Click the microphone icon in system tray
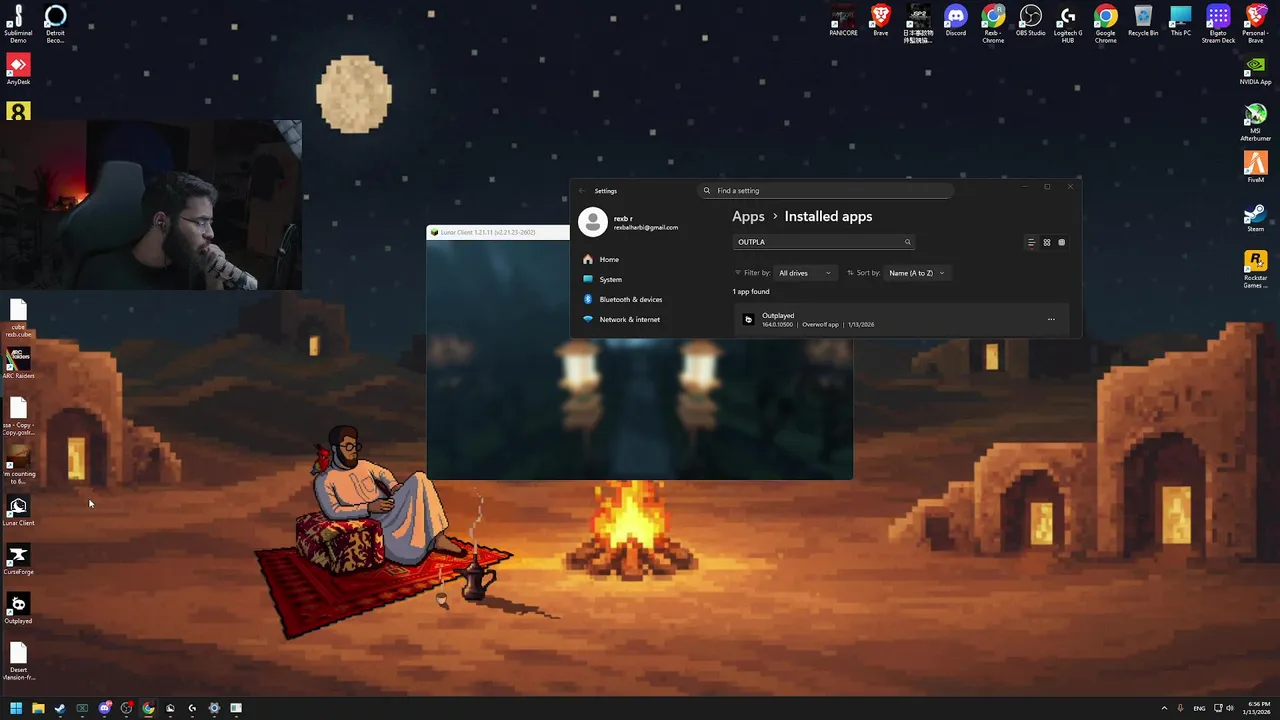Image resolution: width=1280 pixels, height=720 pixels. tap(1180, 708)
